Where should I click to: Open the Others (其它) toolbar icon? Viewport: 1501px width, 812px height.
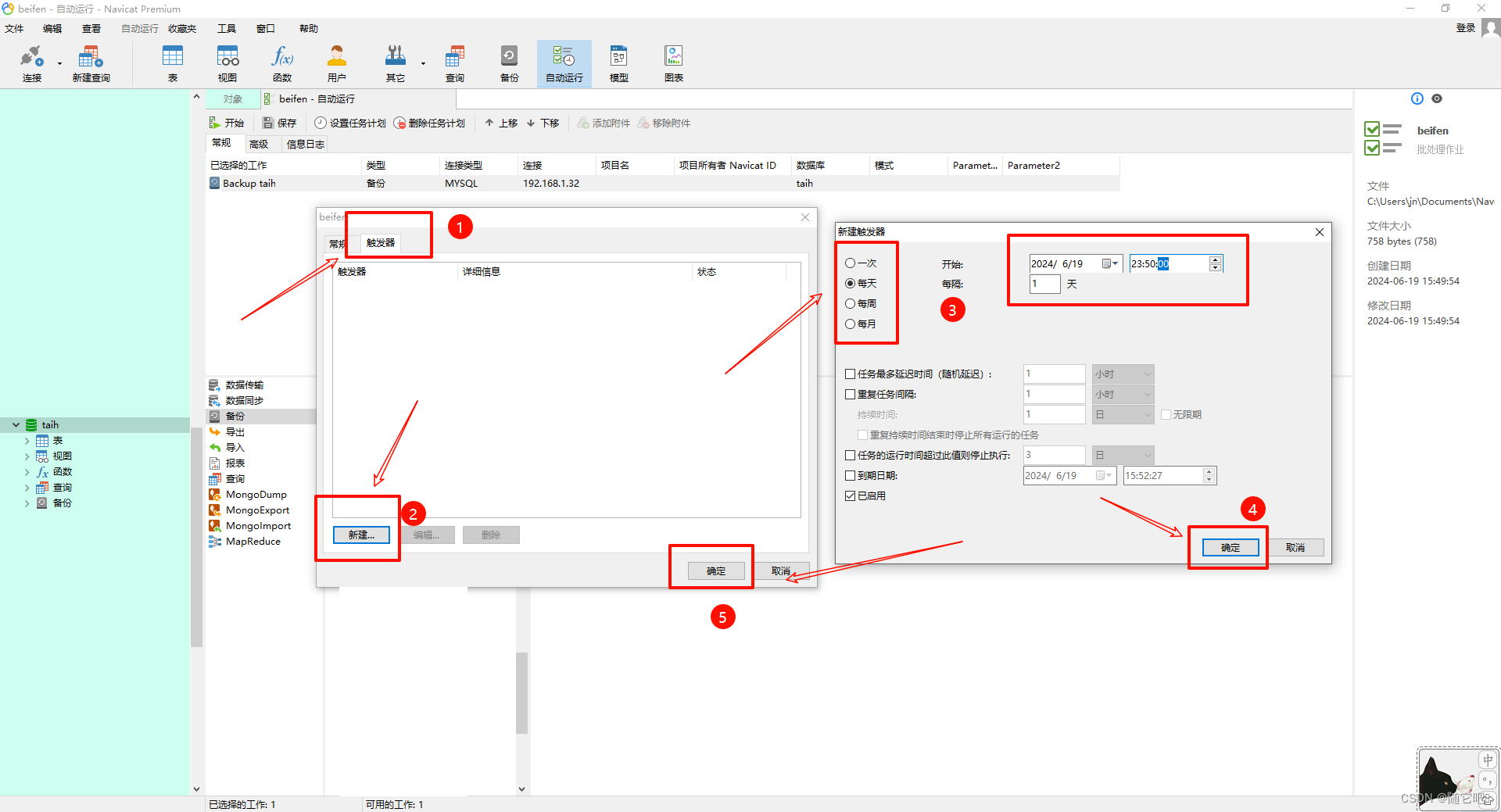tap(396, 63)
